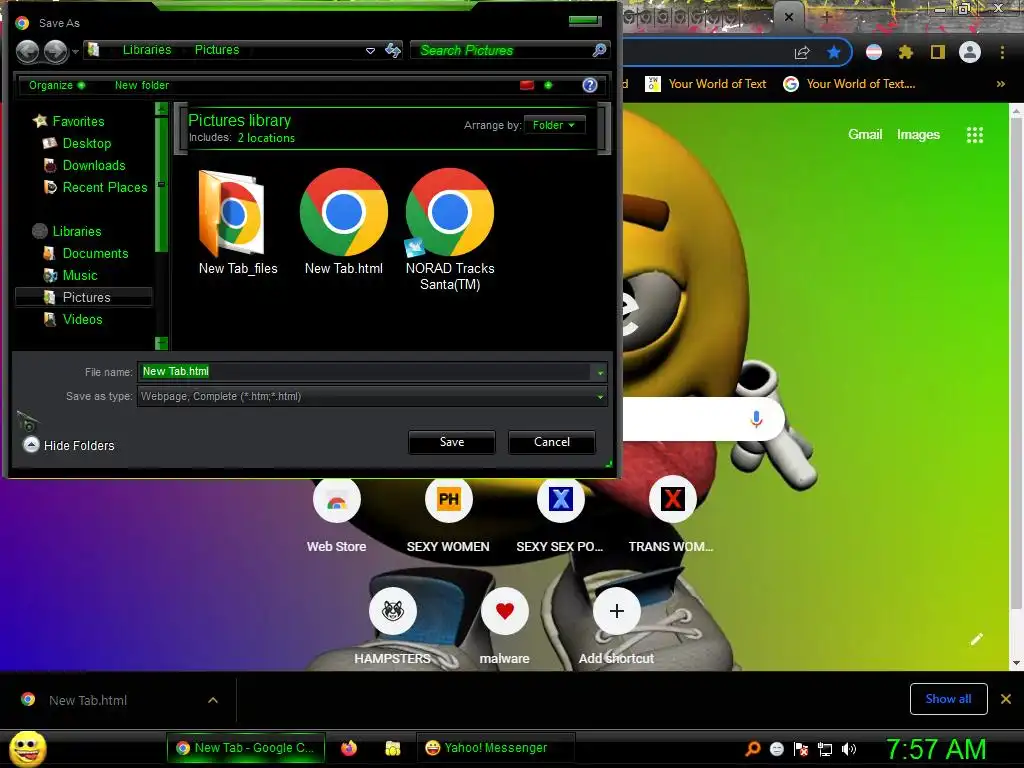Image resolution: width=1024 pixels, height=768 pixels.
Task: Open the smiley Start button
Action: 27,748
